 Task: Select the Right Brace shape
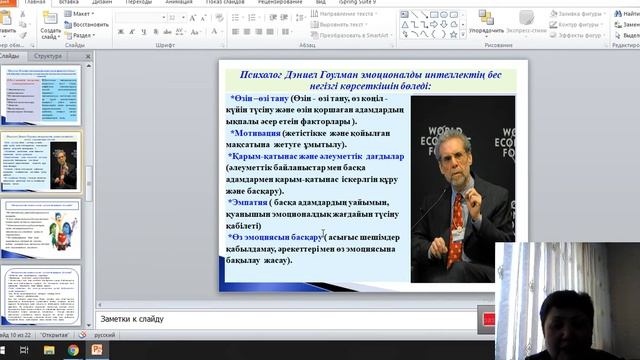pyautogui.click(x=444, y=35)
